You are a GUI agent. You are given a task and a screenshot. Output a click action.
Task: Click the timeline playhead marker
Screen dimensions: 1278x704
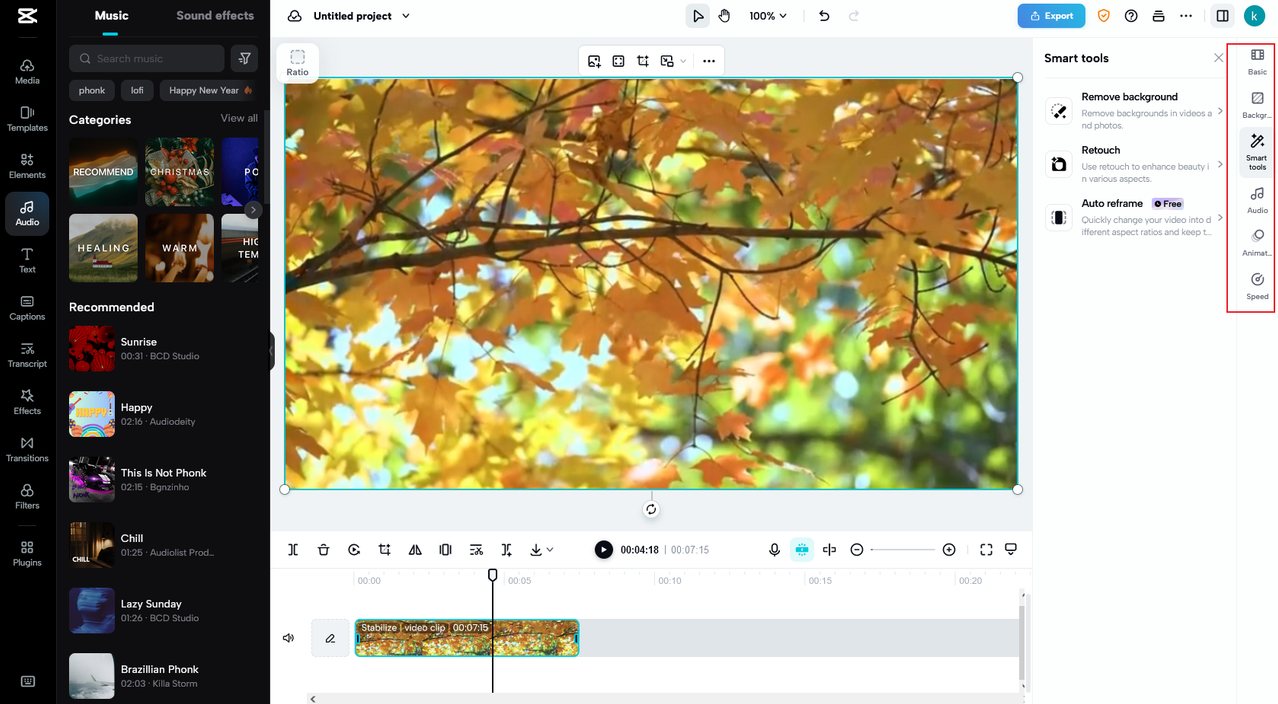(x=492, y=575)
